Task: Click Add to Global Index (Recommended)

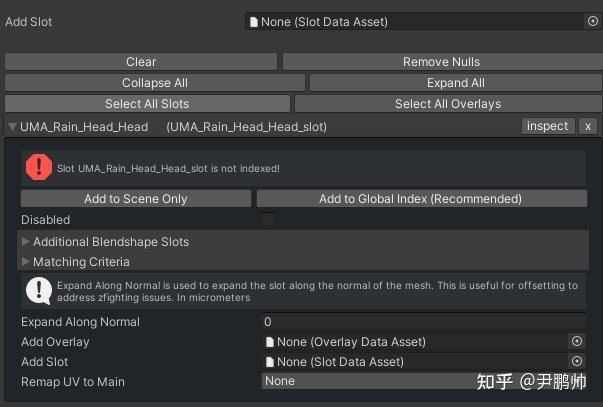Action: pos(420,199)
